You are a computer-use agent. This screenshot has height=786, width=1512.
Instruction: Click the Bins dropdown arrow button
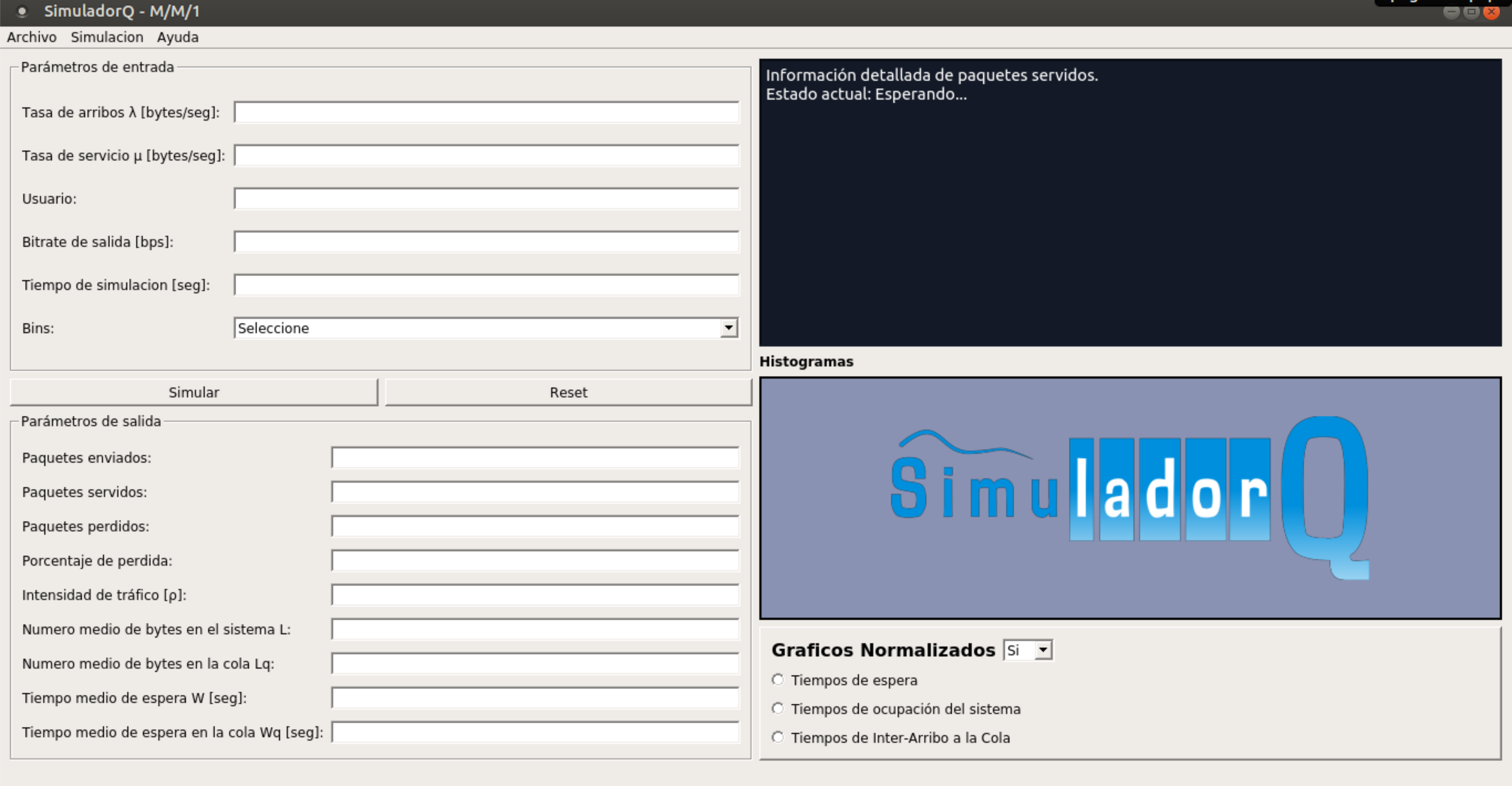tap(728, 328)
